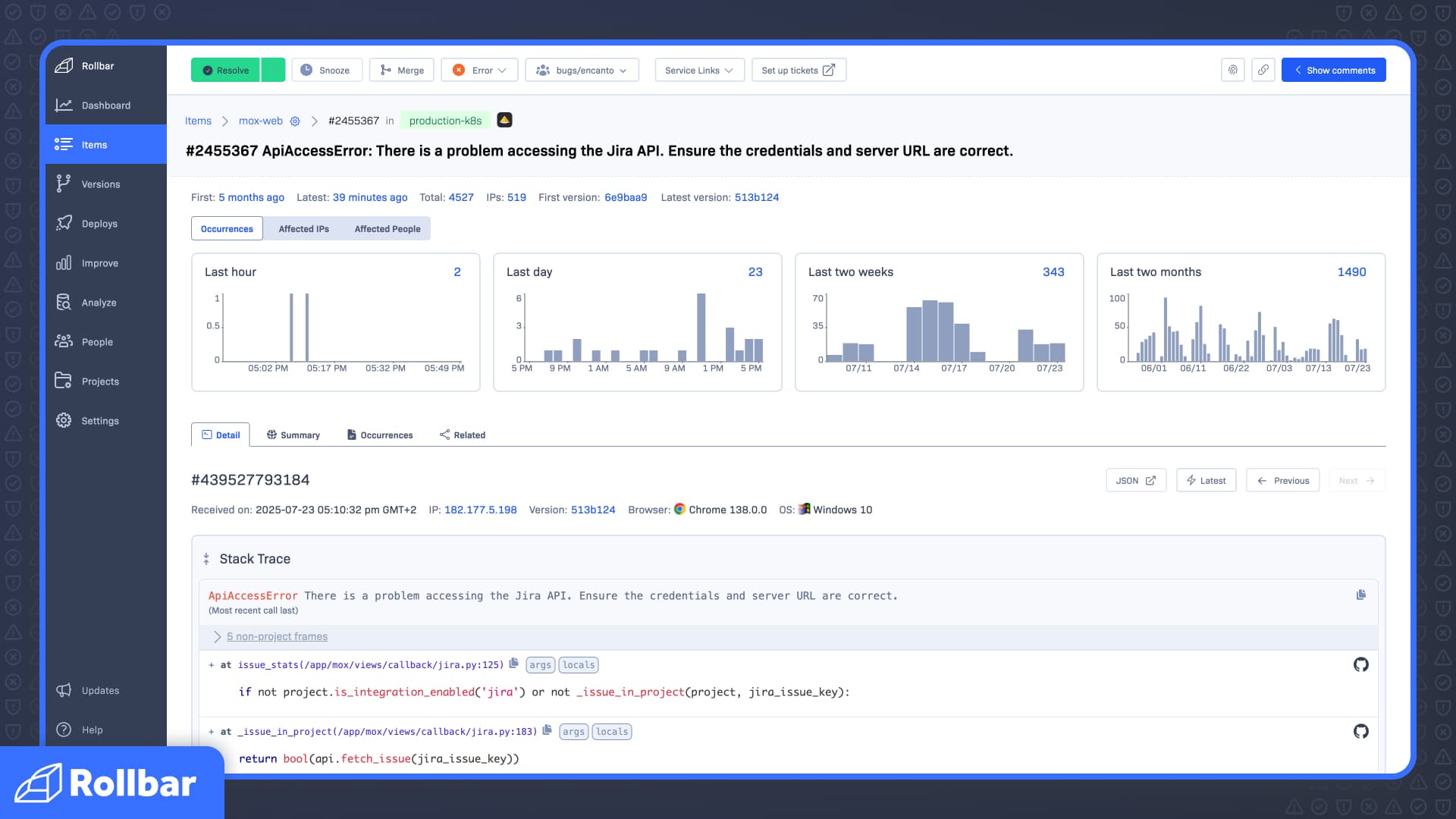The height and width of the screenshot is (819, 1456).
Task: Switch to the Summary tab
Action: tap(293, 435)
